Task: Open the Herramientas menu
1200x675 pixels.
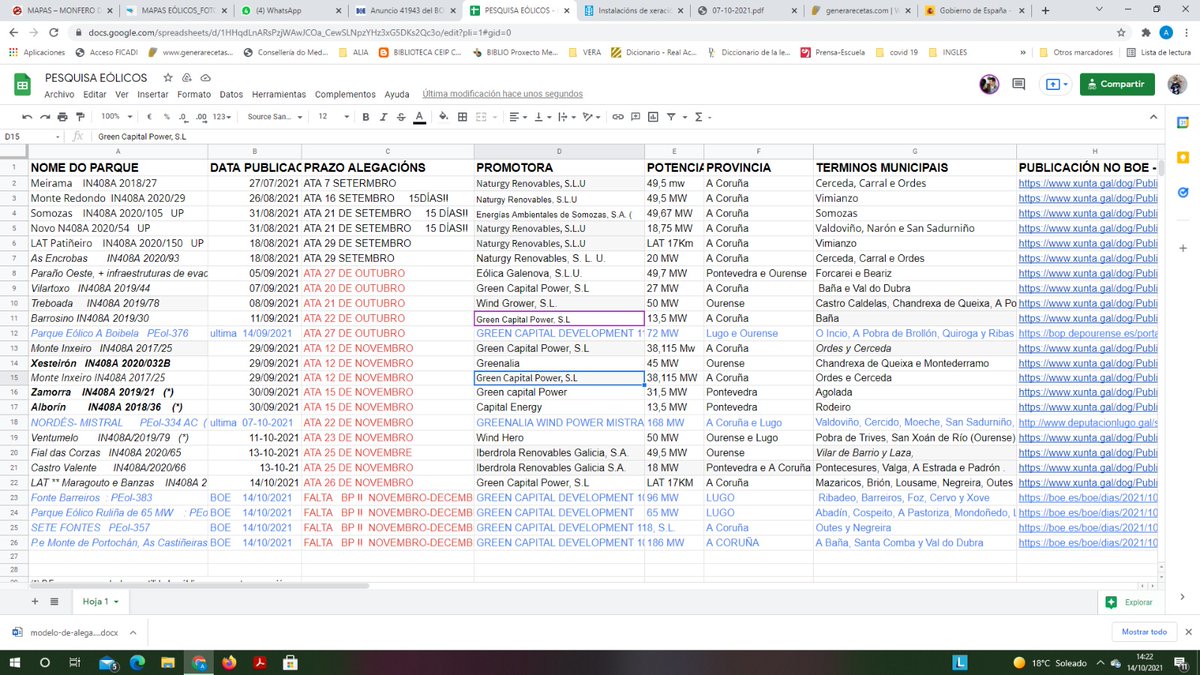Action: coord(279,94)
